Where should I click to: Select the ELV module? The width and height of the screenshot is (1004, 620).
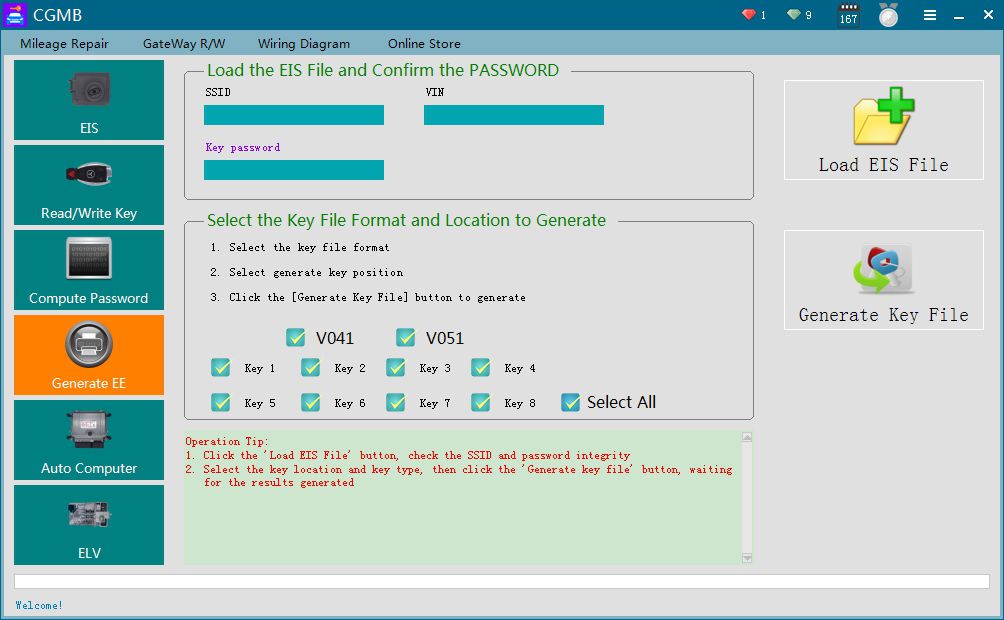click(88, 524)
